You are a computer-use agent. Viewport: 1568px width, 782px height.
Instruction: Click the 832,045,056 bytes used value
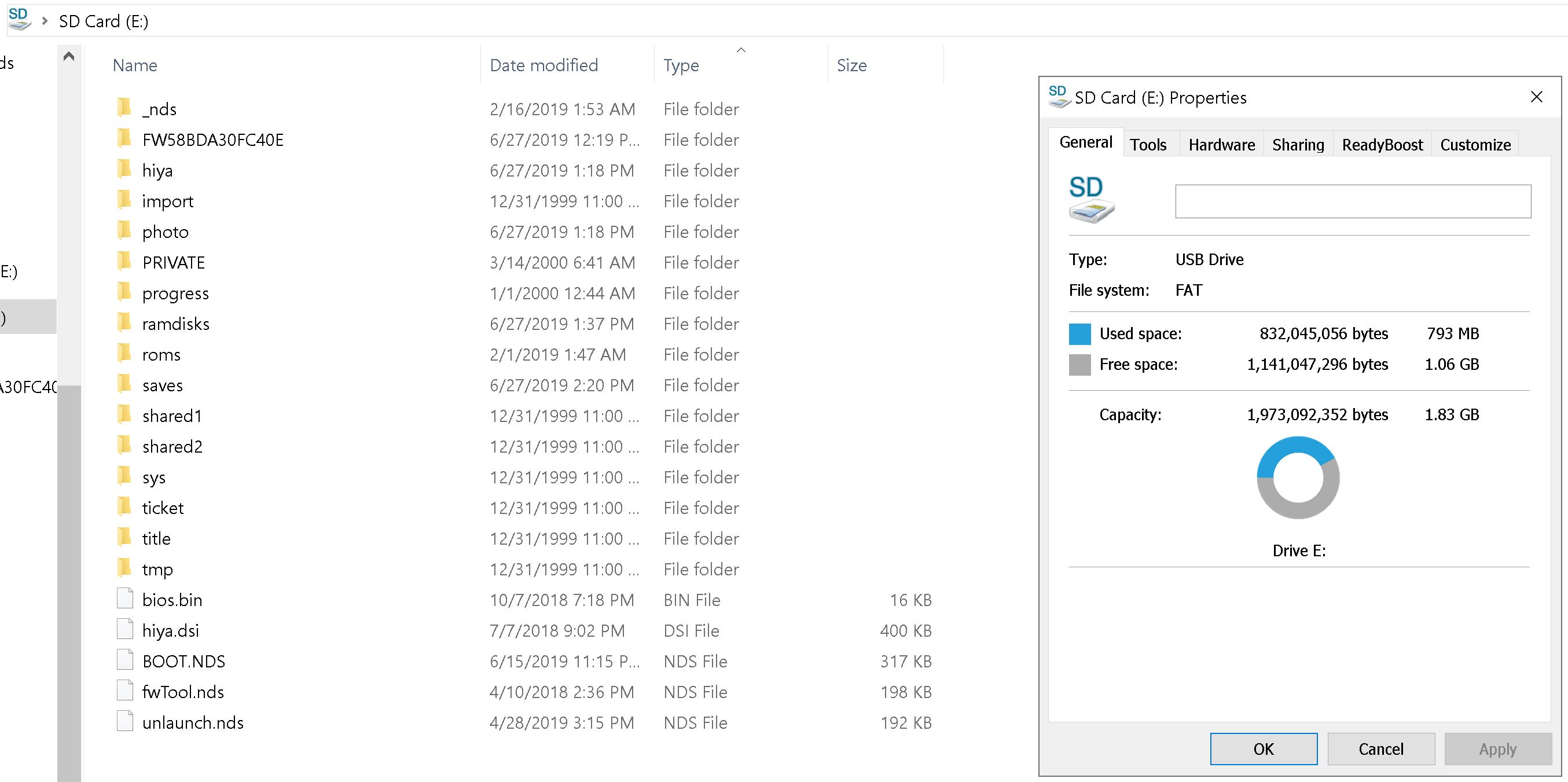(1324, 333)
